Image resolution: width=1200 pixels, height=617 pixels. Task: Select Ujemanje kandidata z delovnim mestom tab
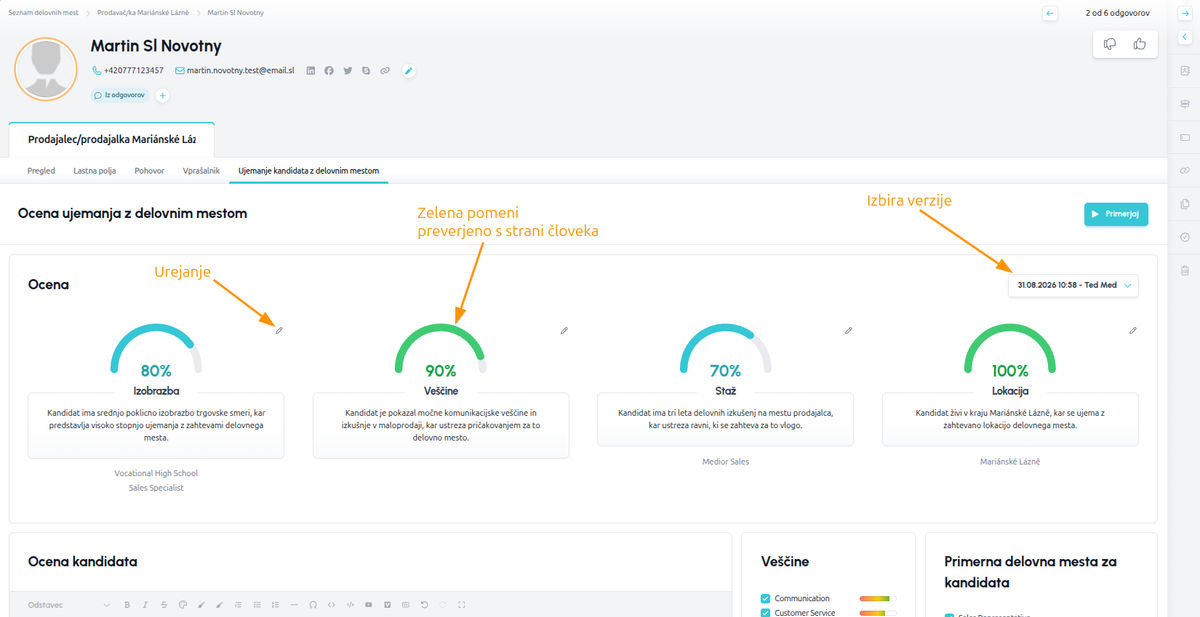(x=309, y=171)
